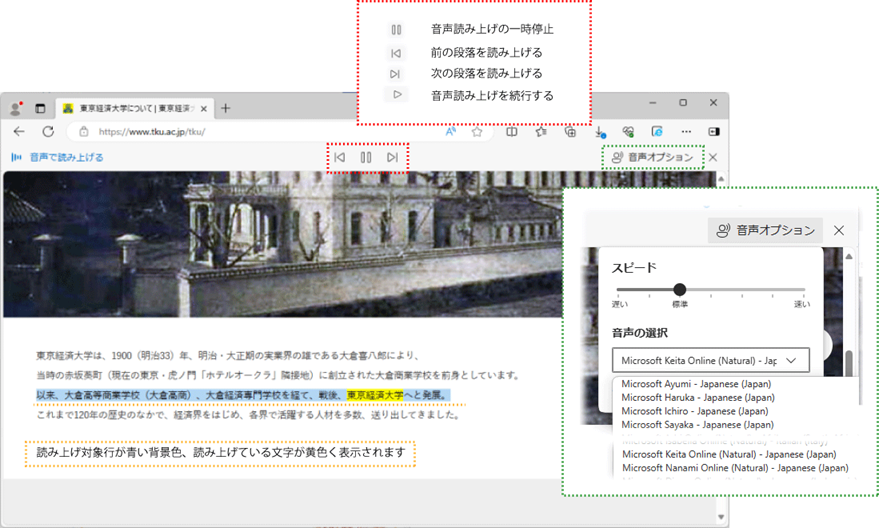879x528 pixels.
Task: Toggle the sidebar icon at the toolbar's right end
Action: pyautogui.click(x=714, y=132)
